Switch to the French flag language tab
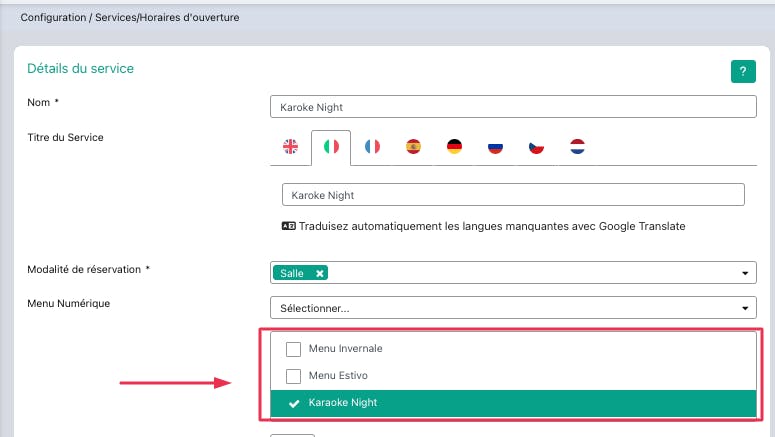The image size is (775, 437). click(372, 146)
